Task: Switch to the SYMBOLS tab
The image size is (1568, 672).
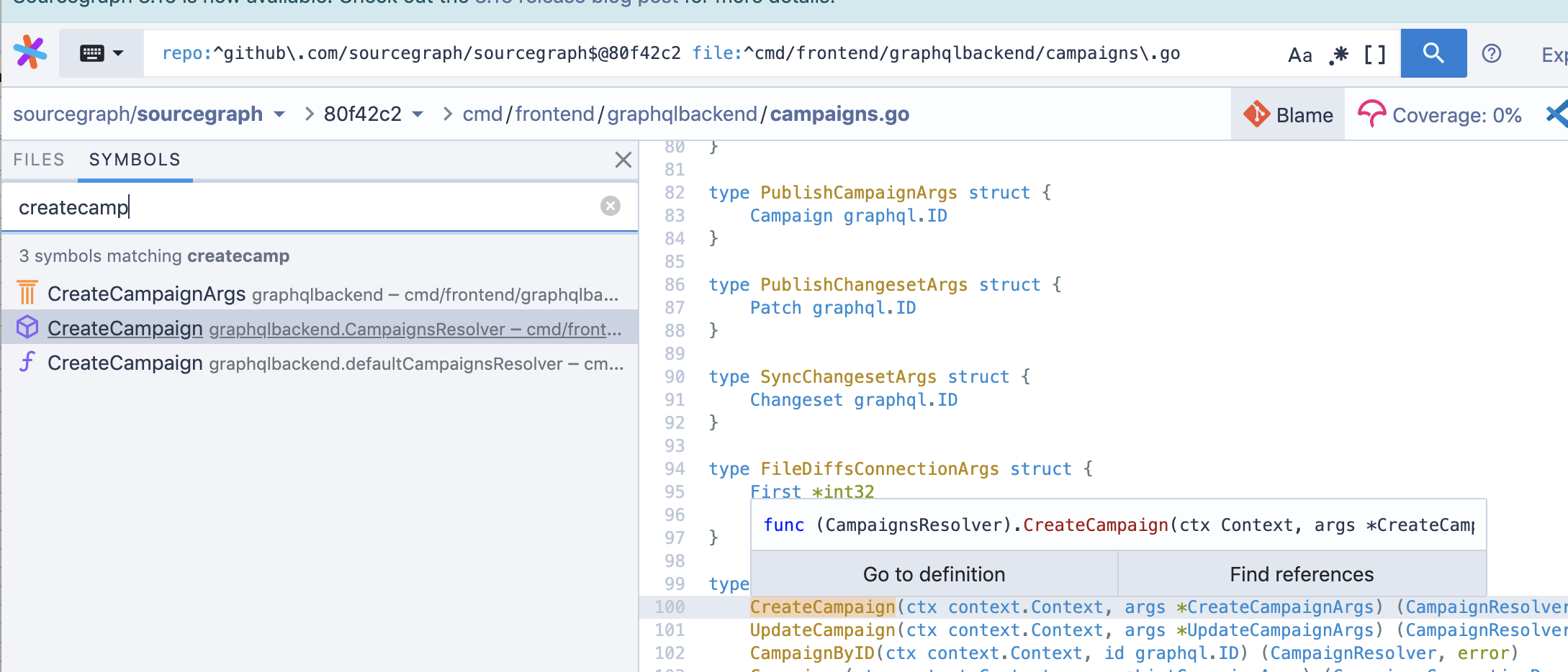Action: coord(135,160)
